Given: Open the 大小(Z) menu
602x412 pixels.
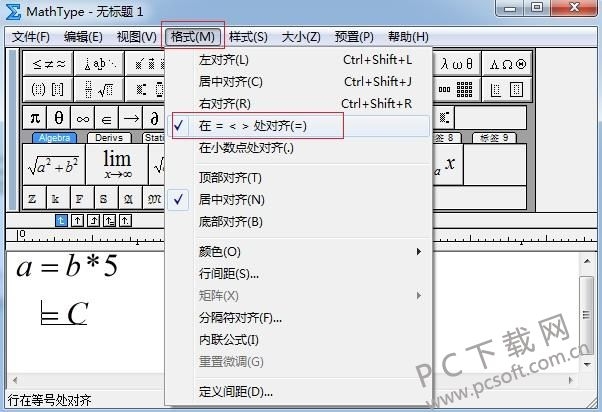Looking at the screenshot, I should coord(301,37).
